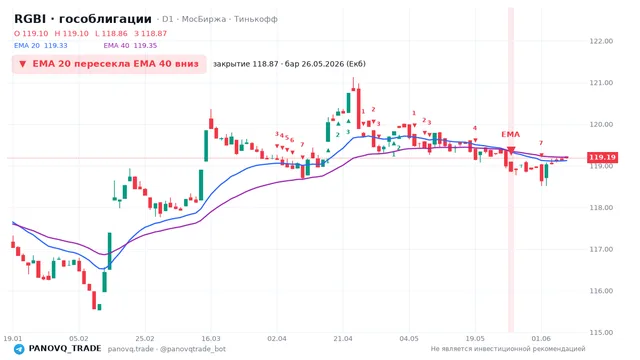Click the 21.04 date axis label
The image size is (640, 360).
point(343,338)
